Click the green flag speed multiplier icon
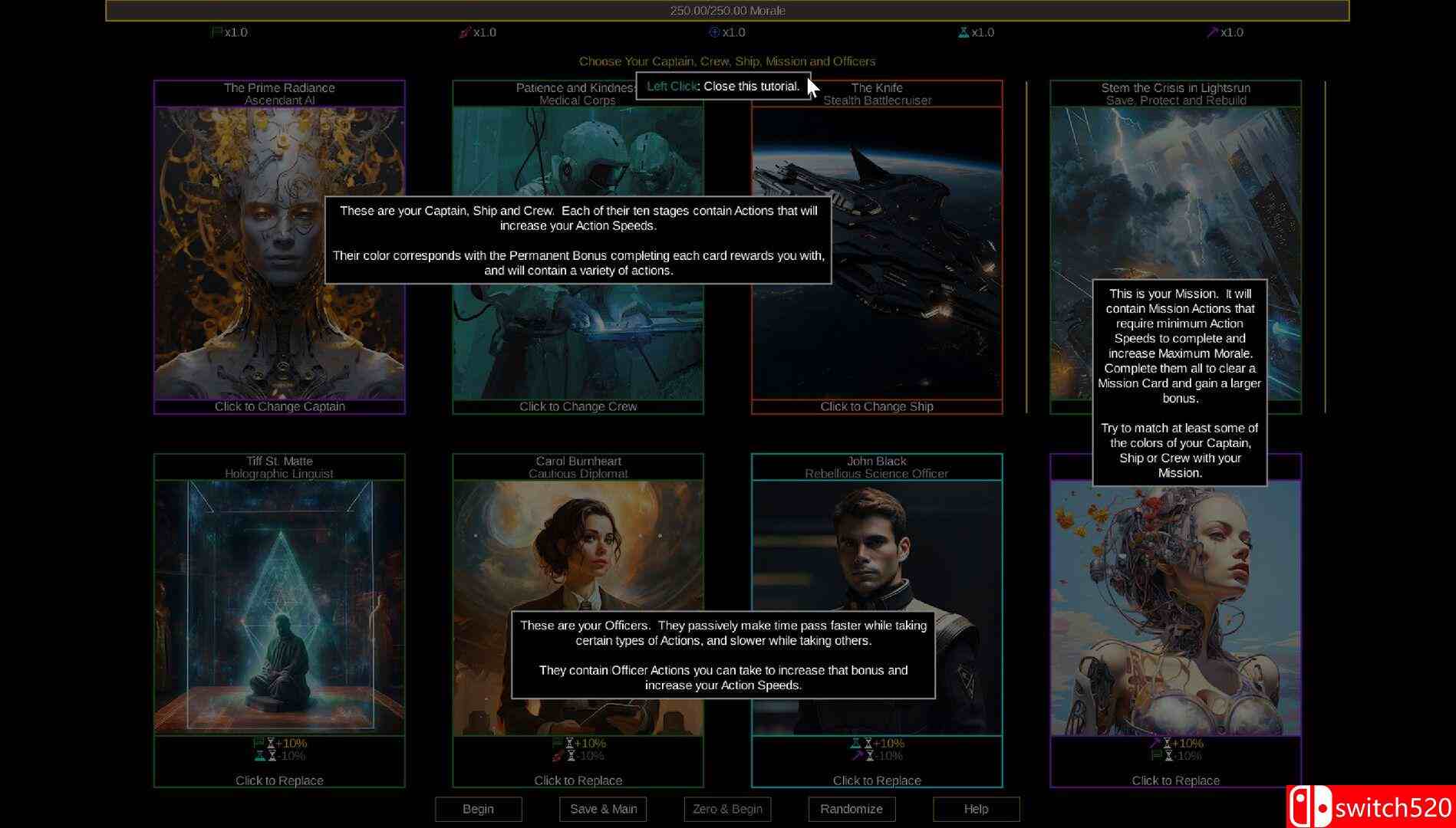 (216, 32)
